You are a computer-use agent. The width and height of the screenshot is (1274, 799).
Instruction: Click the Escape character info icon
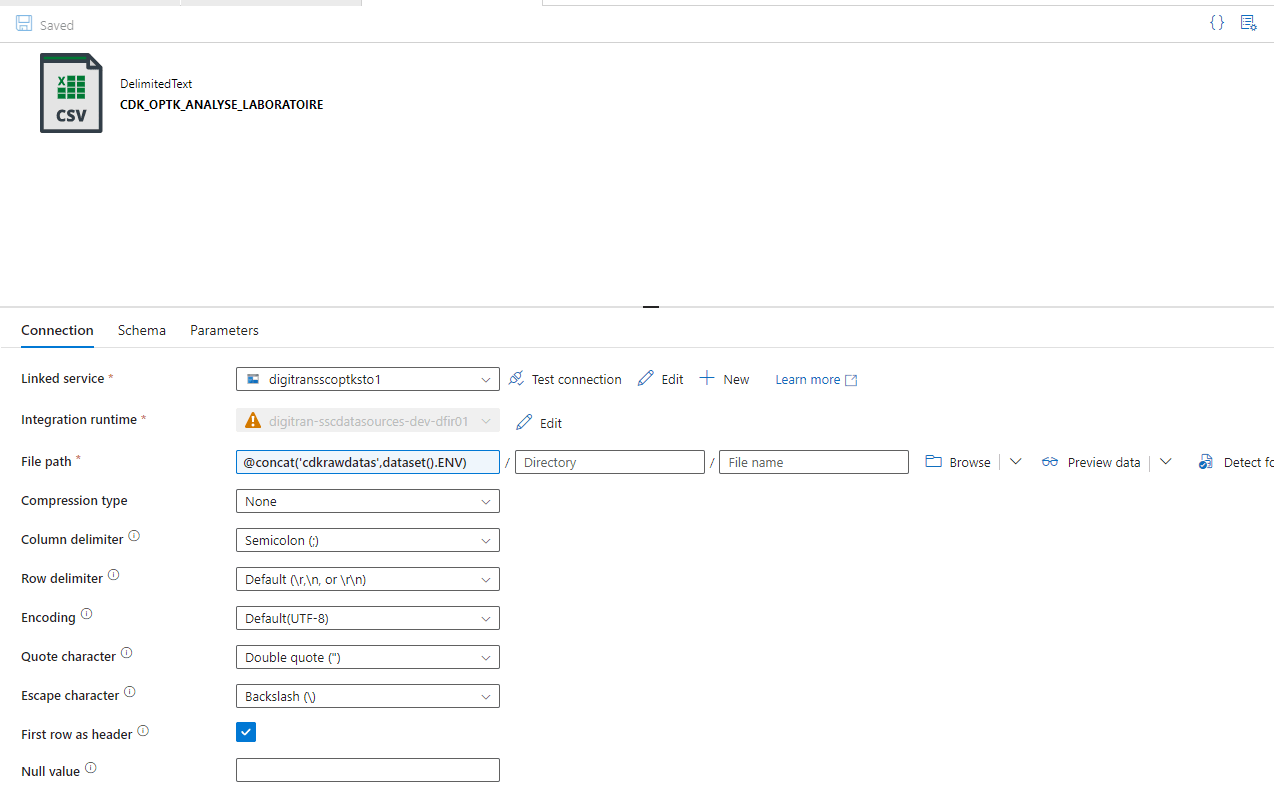click(130, 693)
